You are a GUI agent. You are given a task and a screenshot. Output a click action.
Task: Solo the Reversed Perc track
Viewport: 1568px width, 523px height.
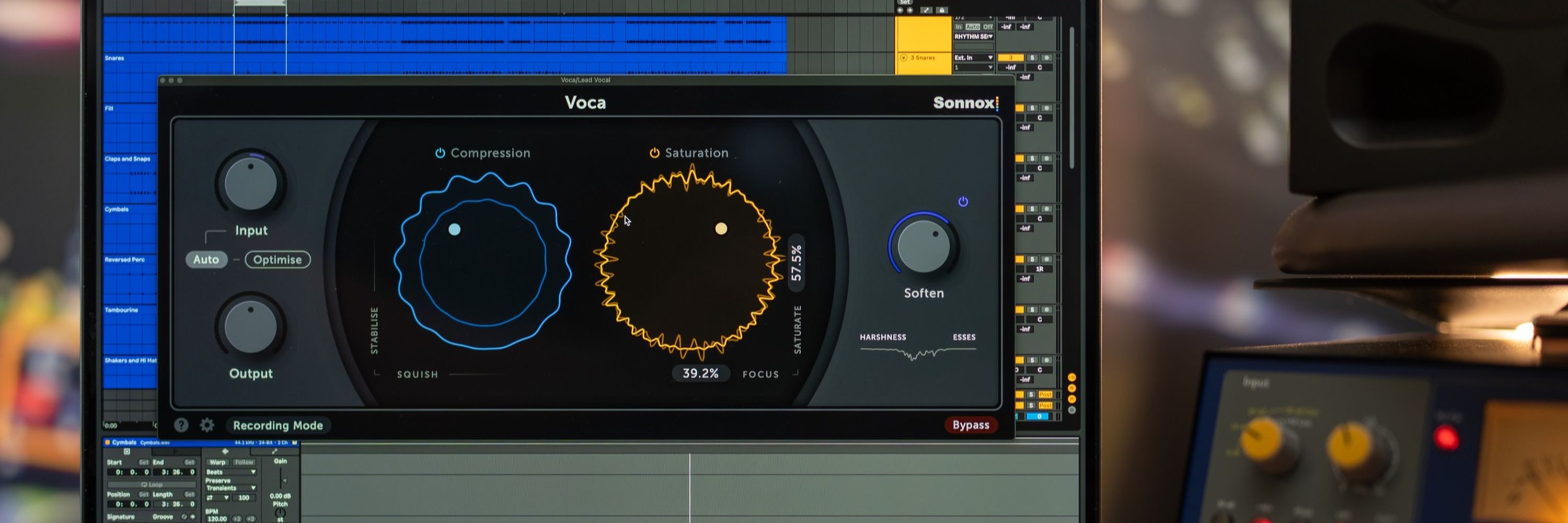1032,259
